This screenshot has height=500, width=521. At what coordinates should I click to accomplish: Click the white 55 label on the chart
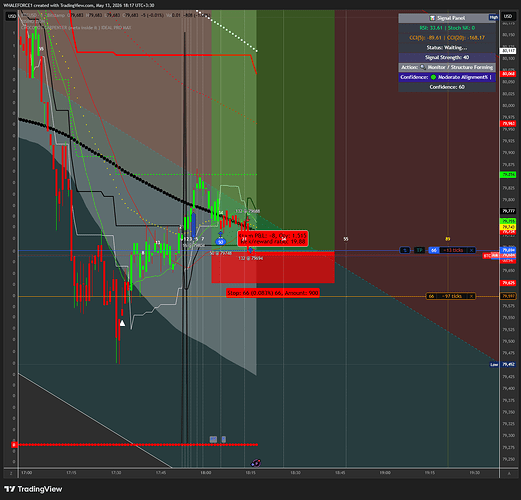pyautogui.click(x=346, y=239)
